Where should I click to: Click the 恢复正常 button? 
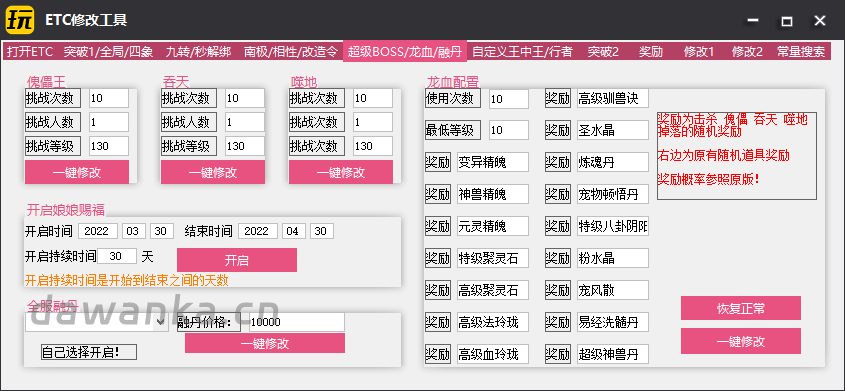(741, 308)
